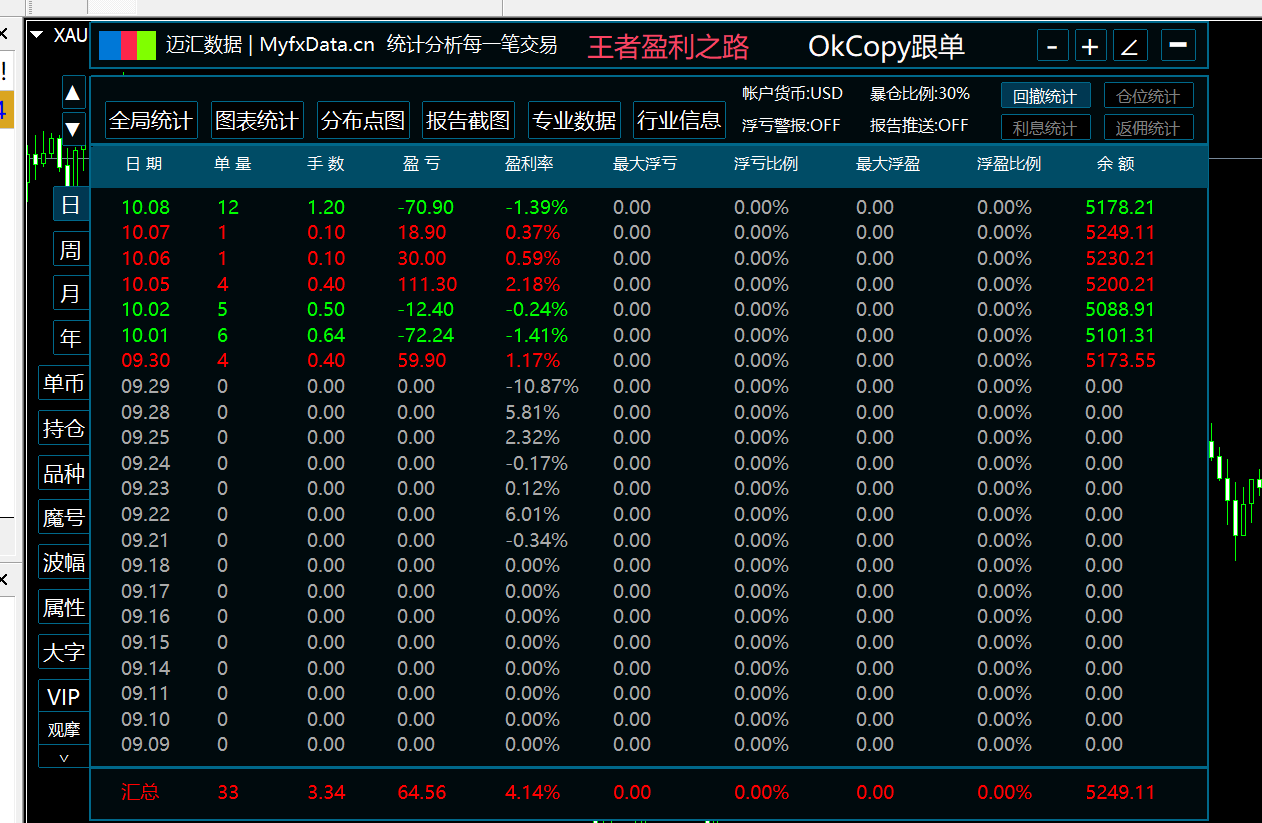Image resolution: width=1262 pixels, height=823 pixels.
Task: Click the VIP sidebar button
Action: [64, 697]
